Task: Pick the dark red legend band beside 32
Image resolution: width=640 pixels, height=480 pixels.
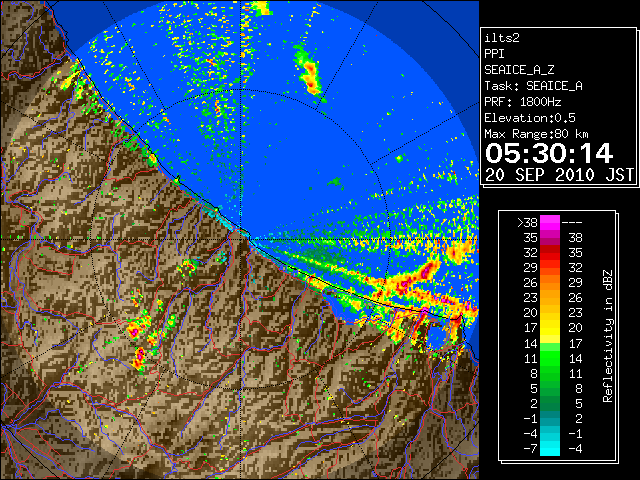Action: (550, 253)
